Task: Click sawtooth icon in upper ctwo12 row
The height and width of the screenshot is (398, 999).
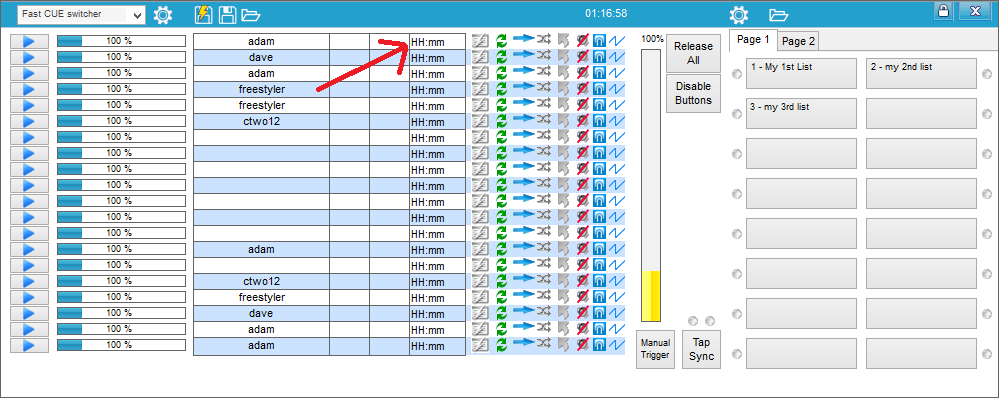Action: [x=617, y=121]
